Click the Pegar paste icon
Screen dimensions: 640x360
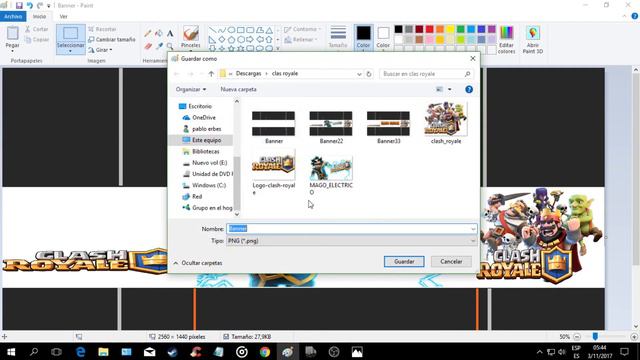click(13, 33)
